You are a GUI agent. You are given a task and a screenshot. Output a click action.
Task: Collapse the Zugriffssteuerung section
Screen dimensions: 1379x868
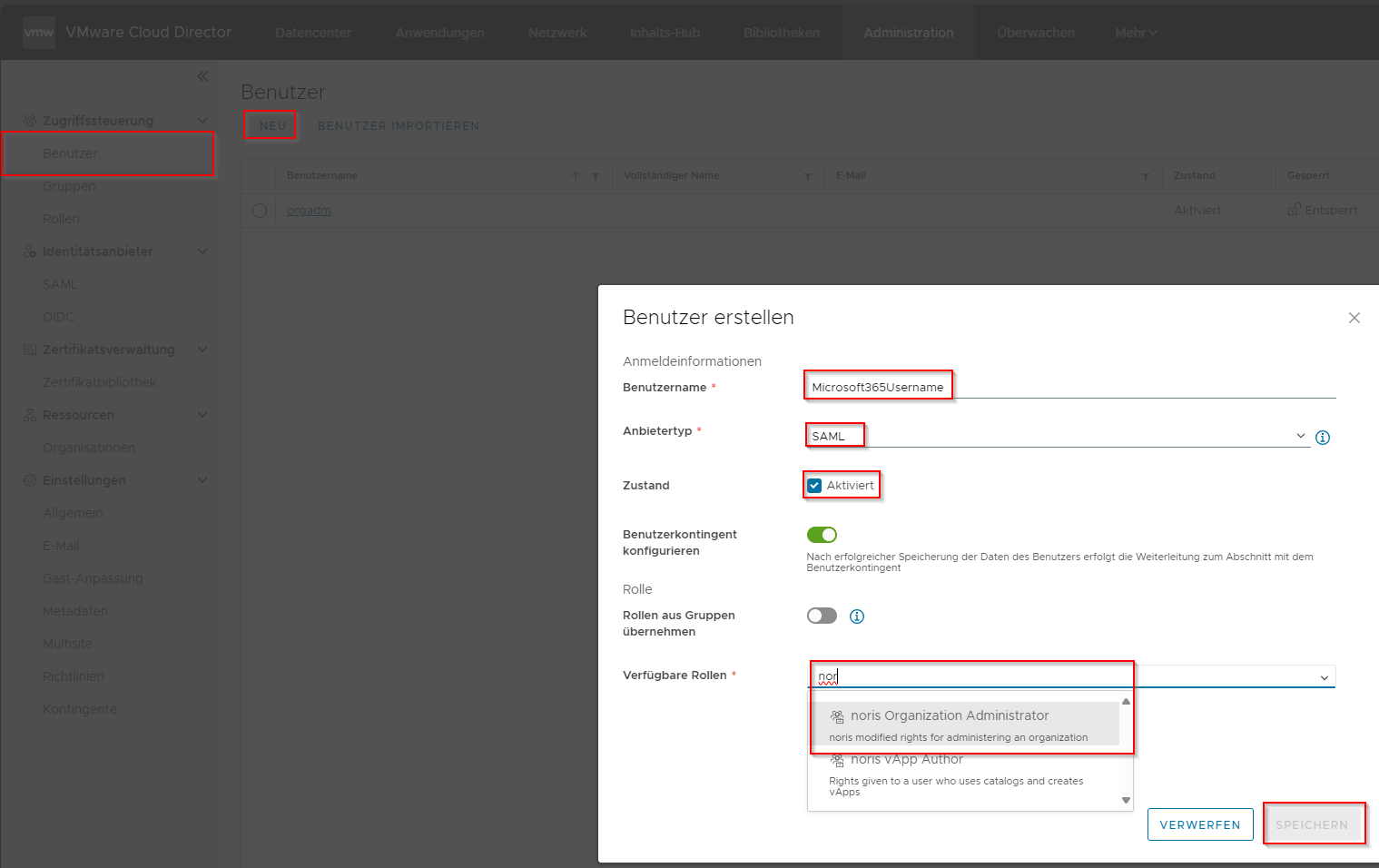pos(202,121)
